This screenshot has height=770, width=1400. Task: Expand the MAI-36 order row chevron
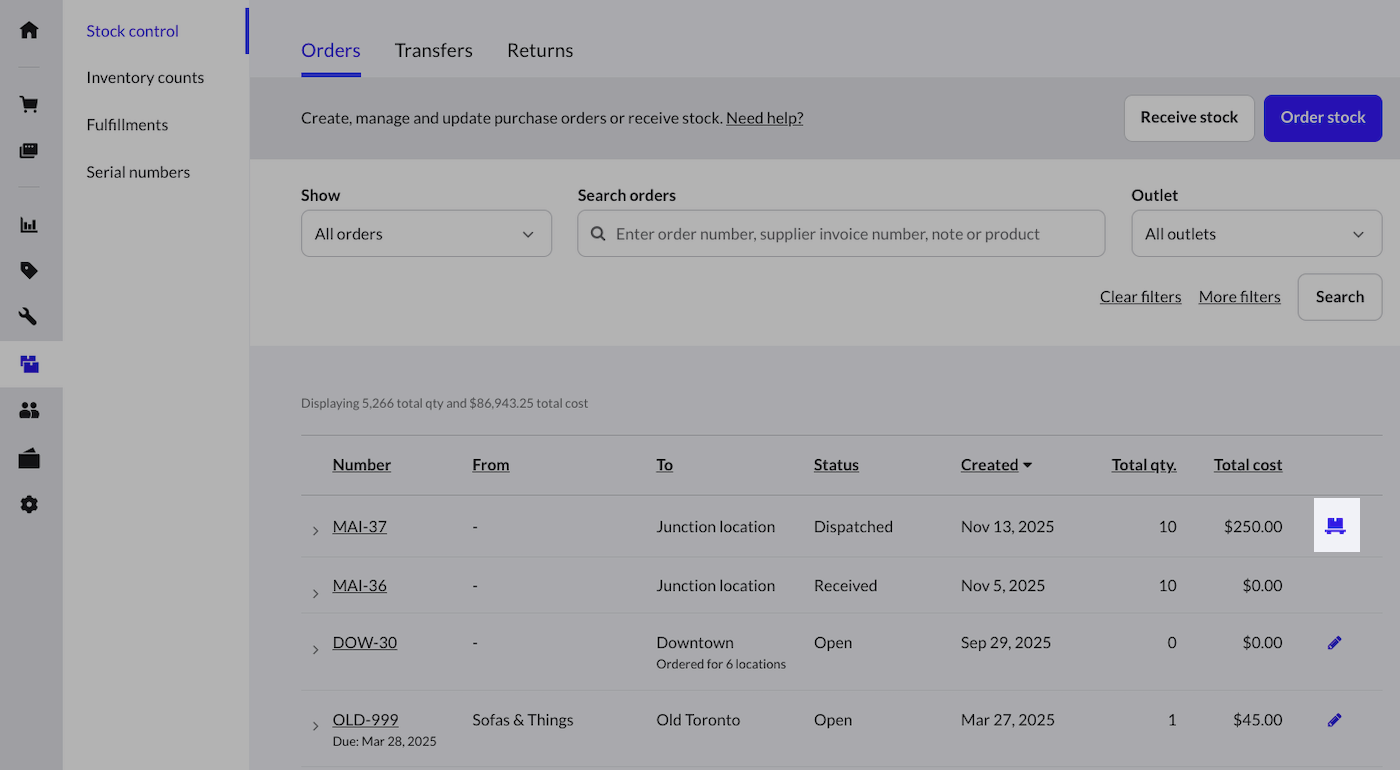315,594
